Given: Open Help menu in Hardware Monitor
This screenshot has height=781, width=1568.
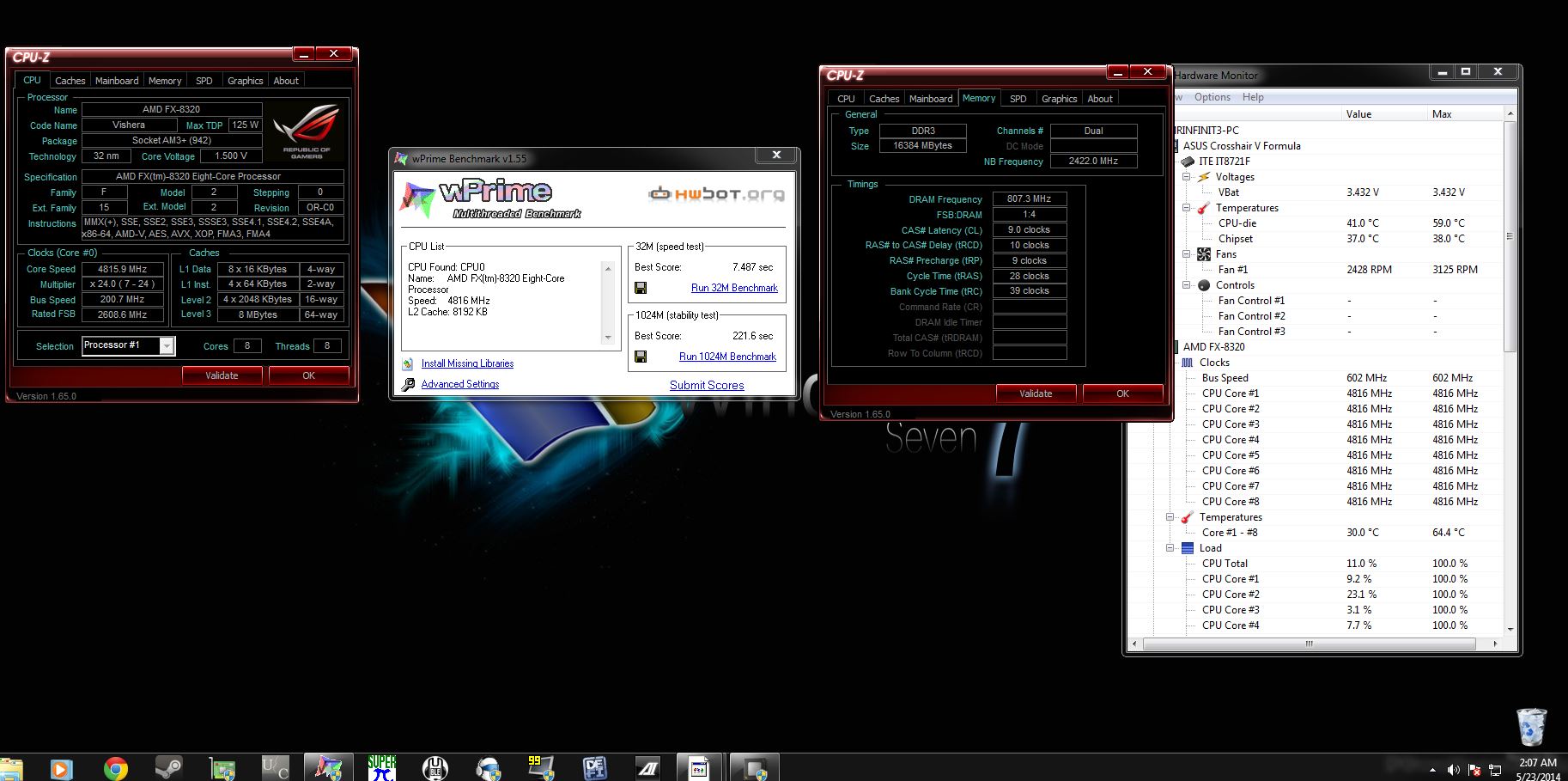Looking at the screenshot, I should 1253,97.
